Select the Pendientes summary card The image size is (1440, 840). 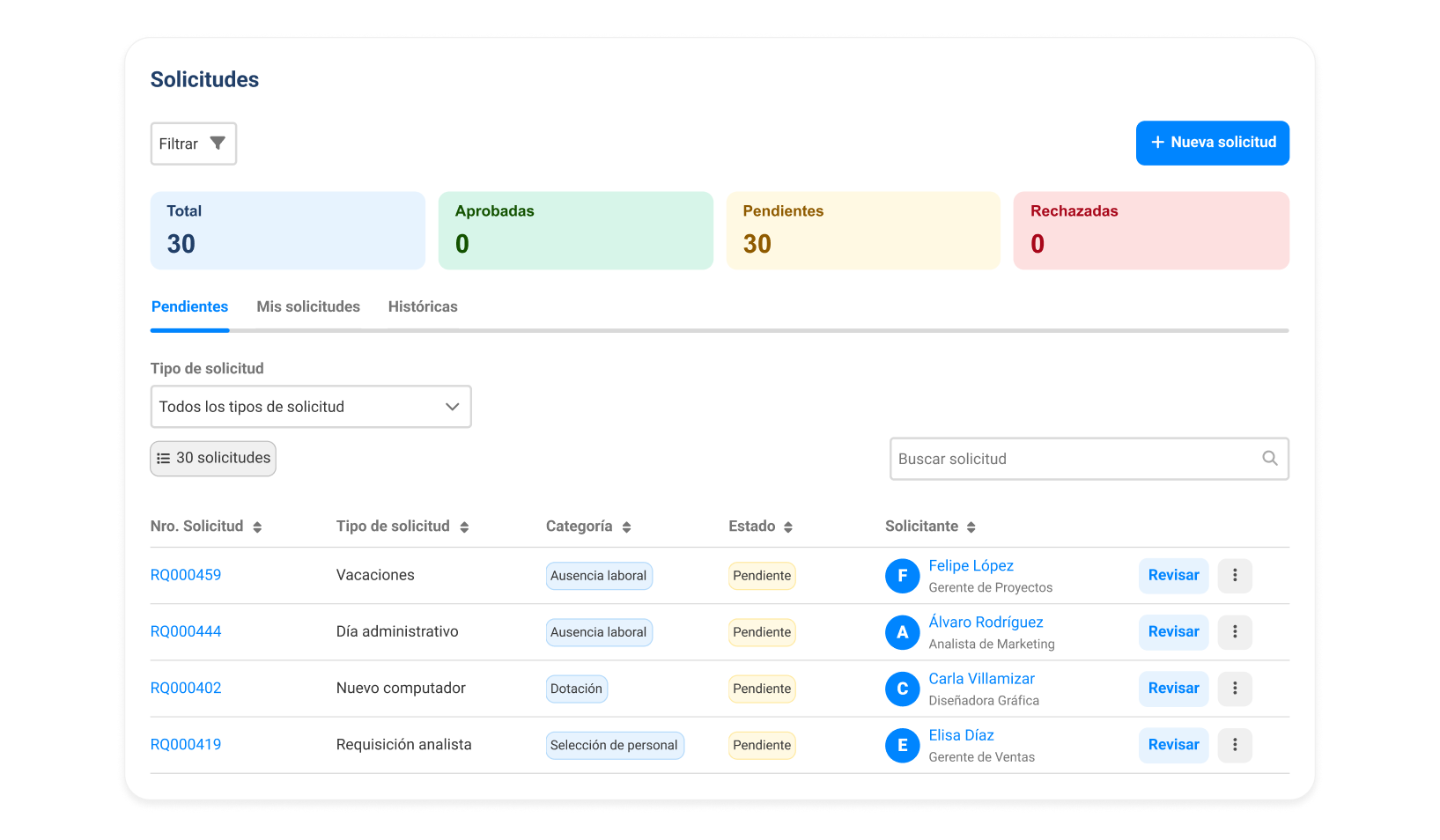click(x=863, y=231)
